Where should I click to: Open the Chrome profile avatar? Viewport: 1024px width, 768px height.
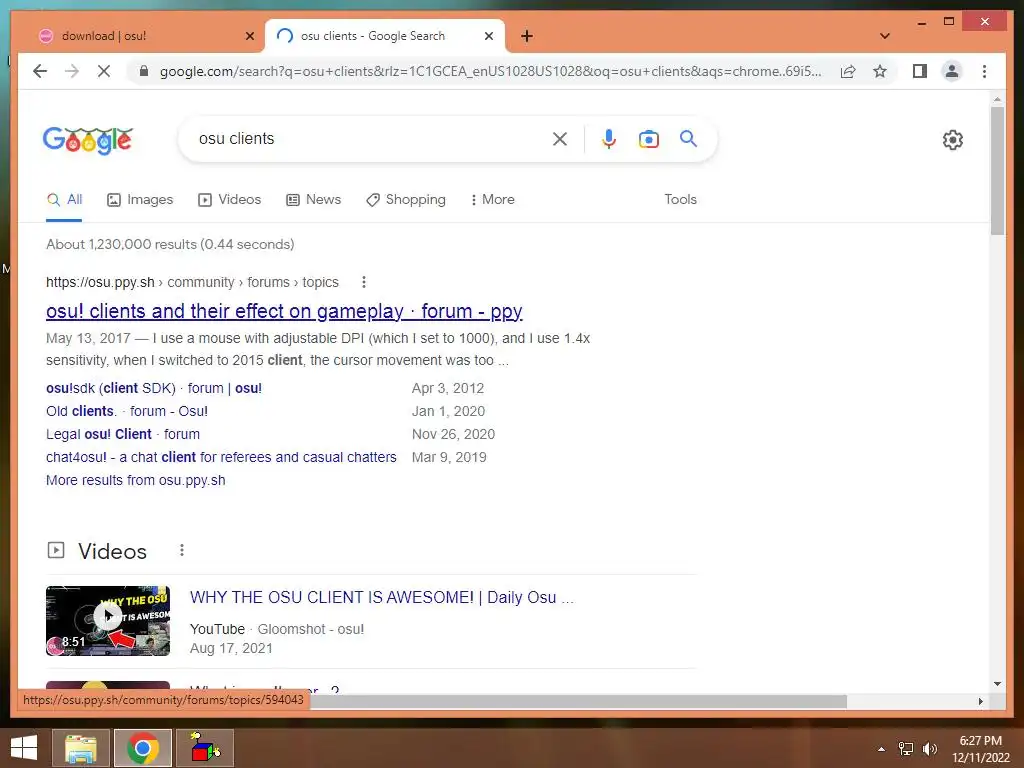[952, 71]
